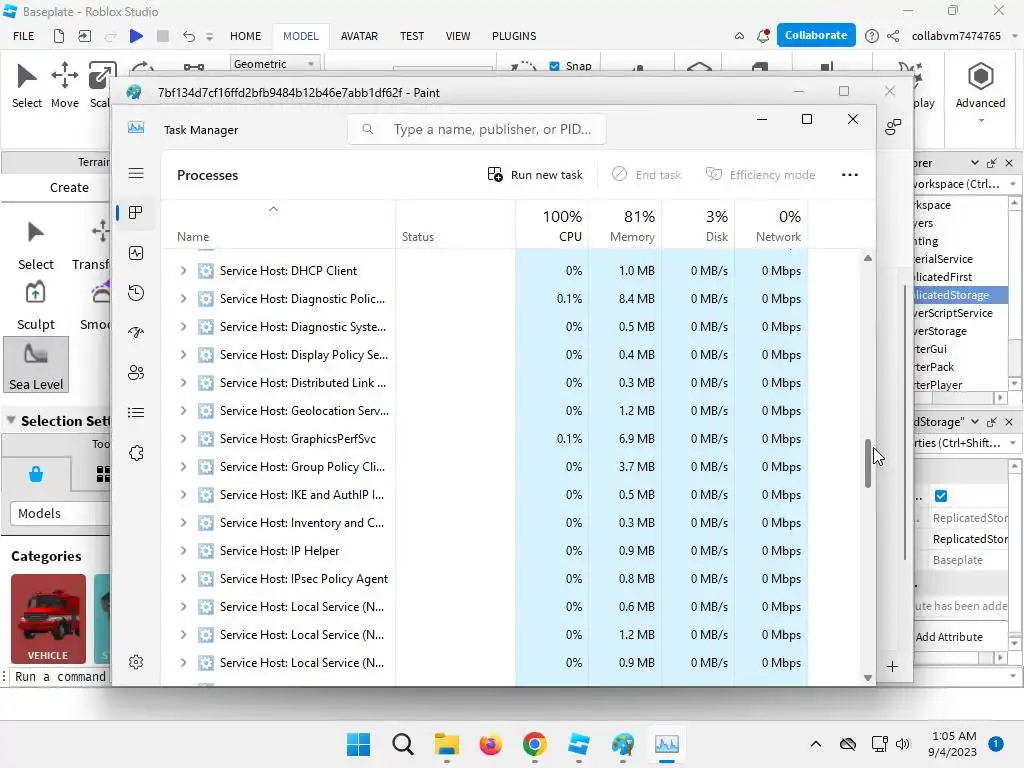1024x768 pixels.
Task: Open Task Manager Settings gear
Action: (136, 662)
